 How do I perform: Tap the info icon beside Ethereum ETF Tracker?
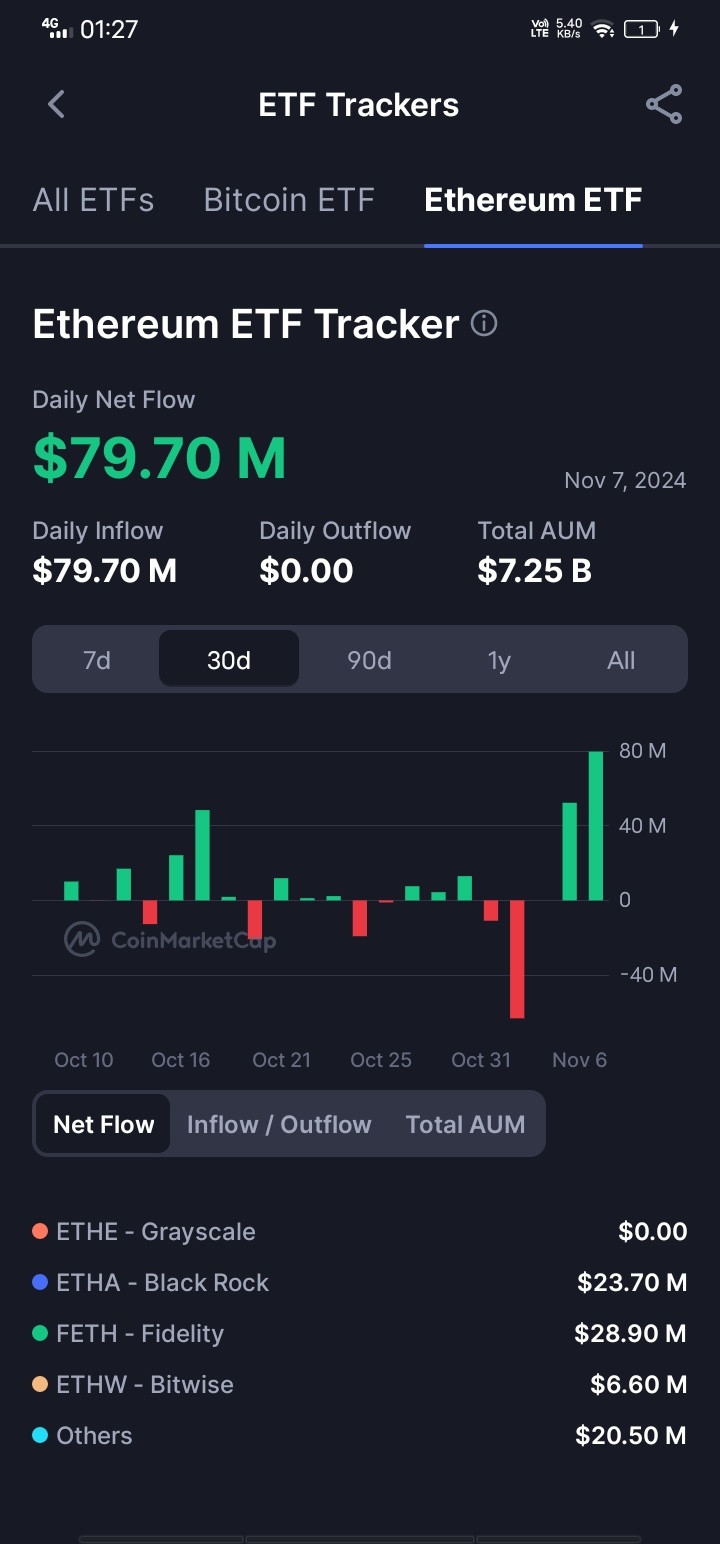coord(484,323)
